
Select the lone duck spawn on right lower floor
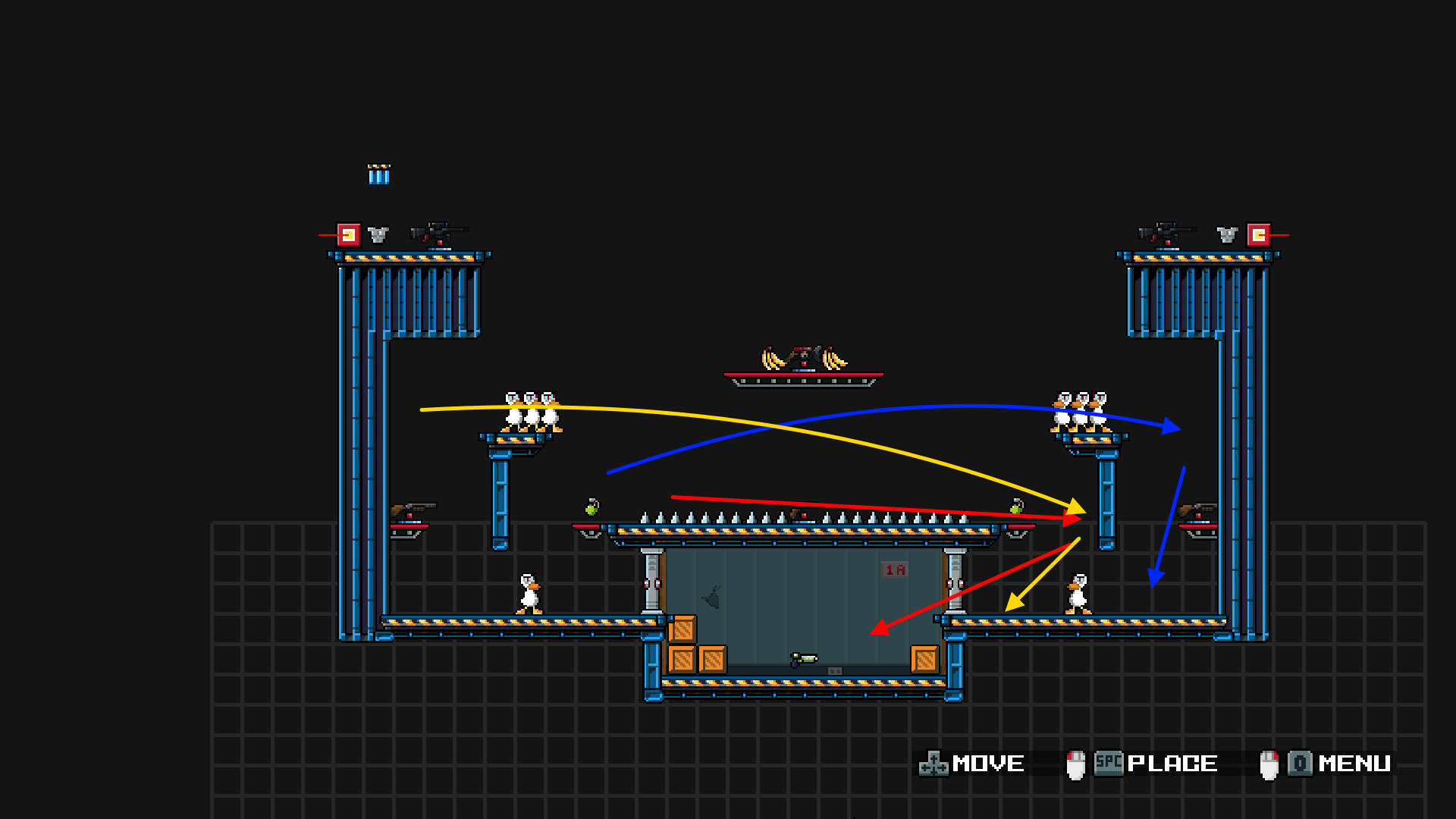1078,594
